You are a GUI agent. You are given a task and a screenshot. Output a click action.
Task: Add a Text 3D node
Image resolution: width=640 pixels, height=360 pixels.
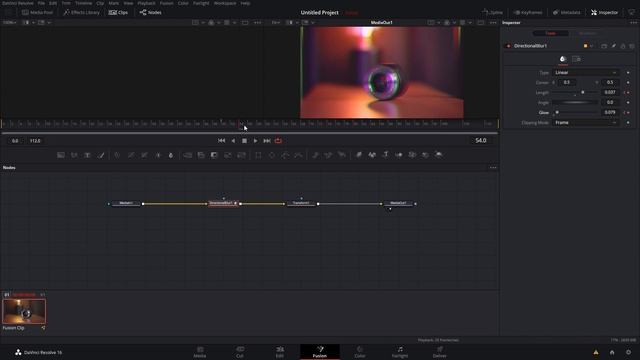pos(385,155)
